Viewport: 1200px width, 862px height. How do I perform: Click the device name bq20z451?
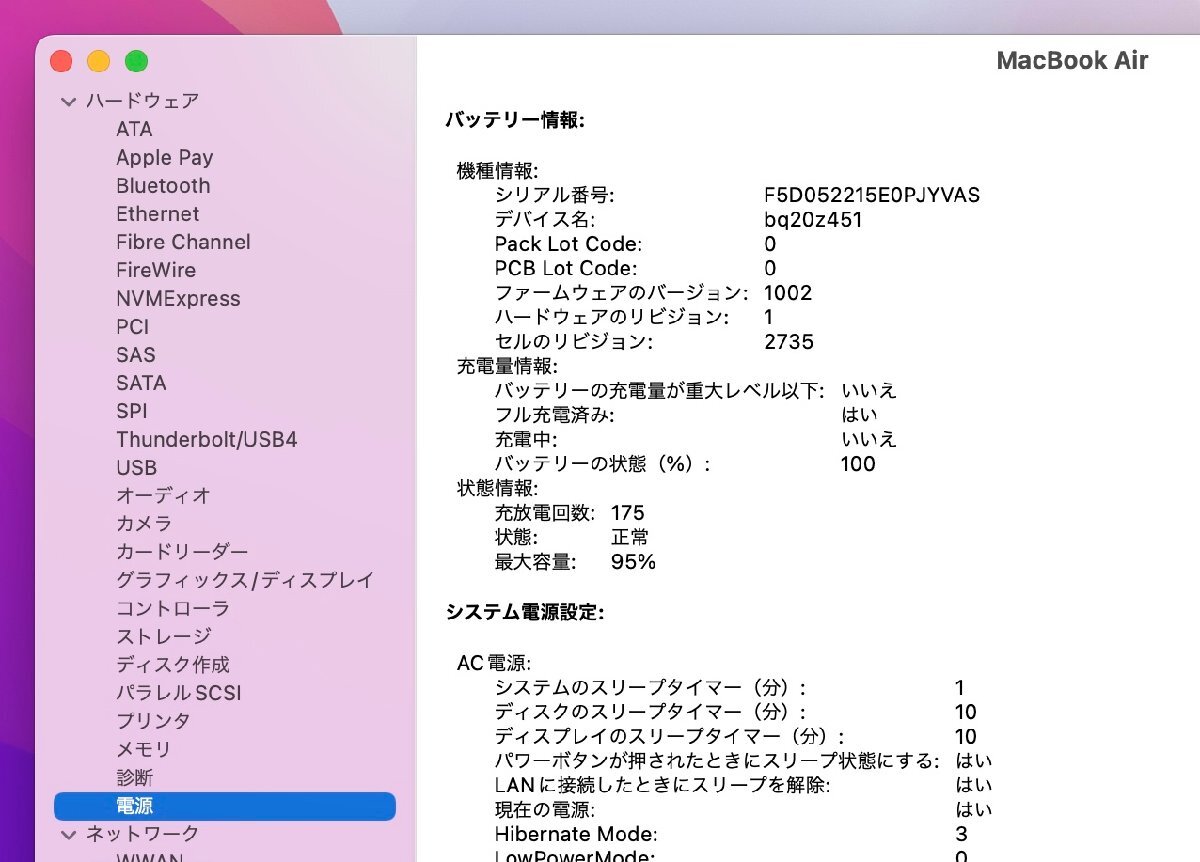(x=812, y=220)
